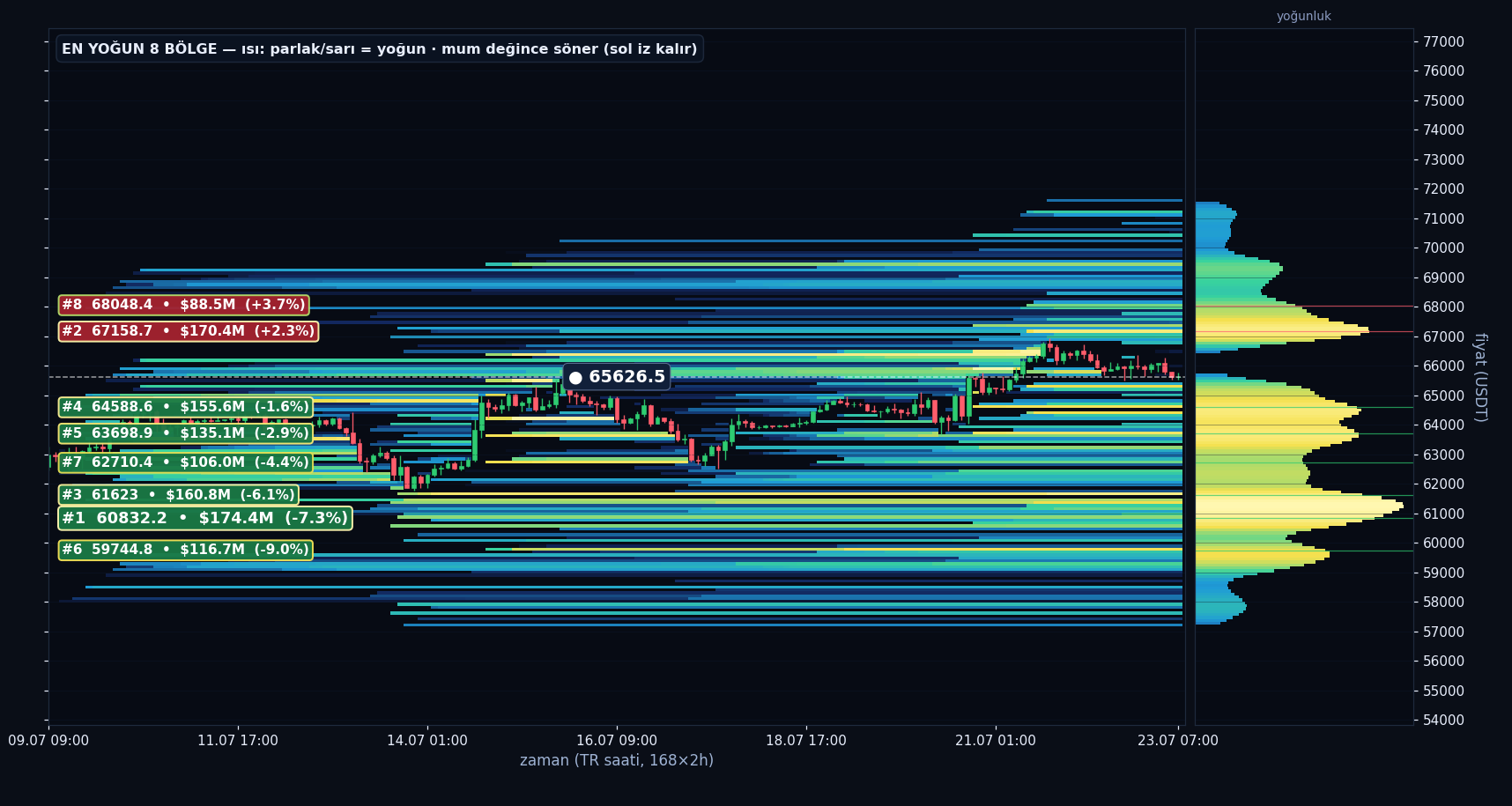Click the #5 63698.9 zone label
Screen dimensions: 1512x806
pos(185,433)
